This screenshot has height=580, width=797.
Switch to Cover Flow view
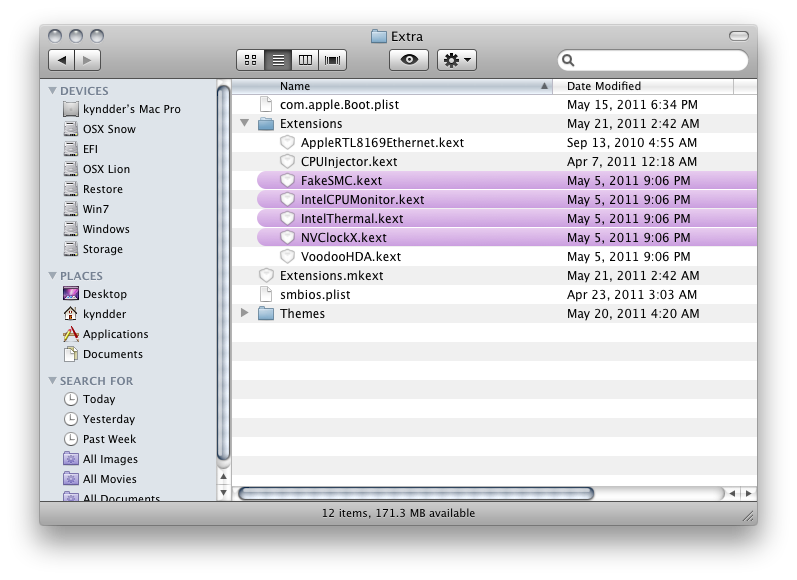point(332,60)
